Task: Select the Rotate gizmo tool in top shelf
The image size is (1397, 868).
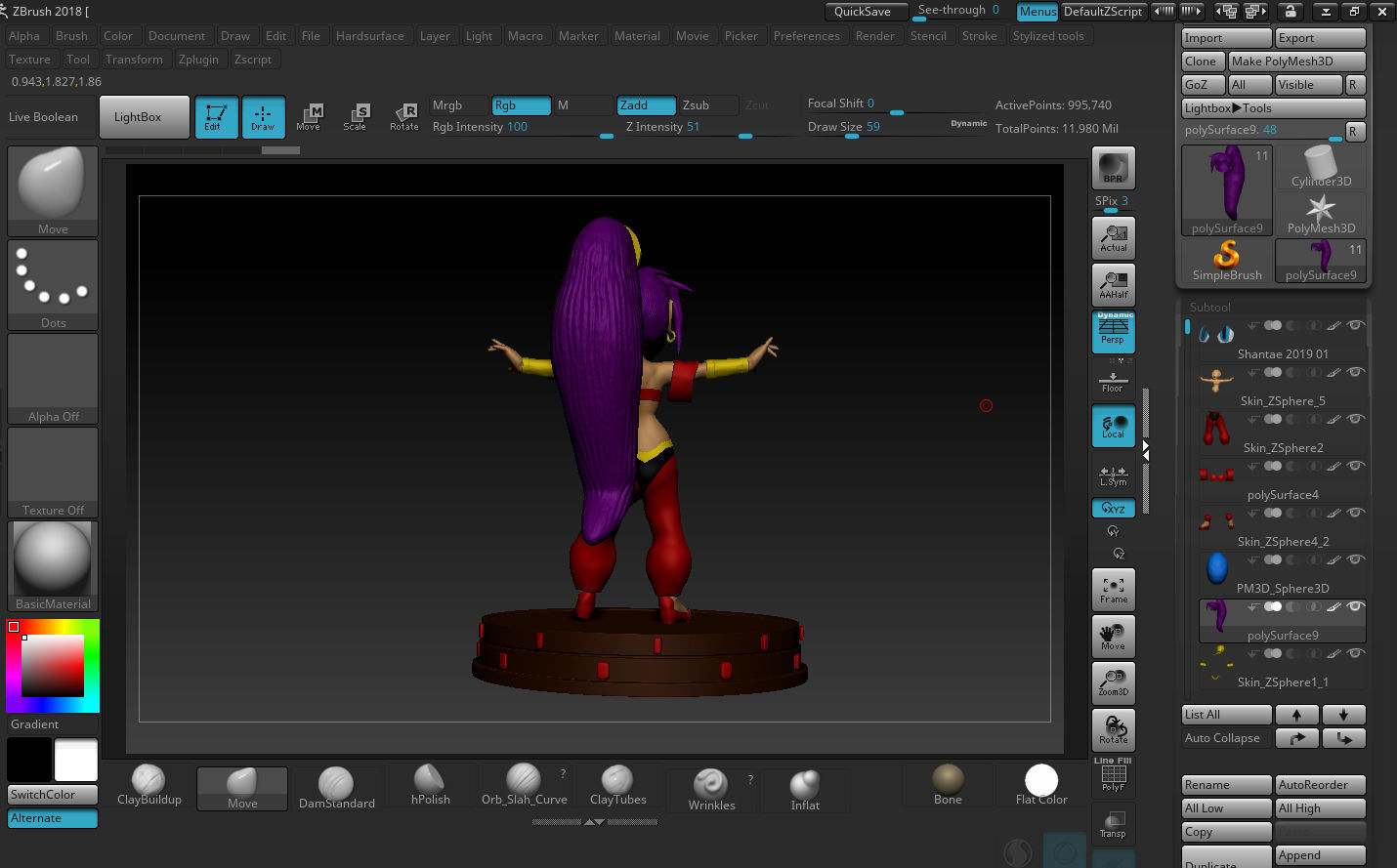Action: pyautogui.click(x=404, y=117)
